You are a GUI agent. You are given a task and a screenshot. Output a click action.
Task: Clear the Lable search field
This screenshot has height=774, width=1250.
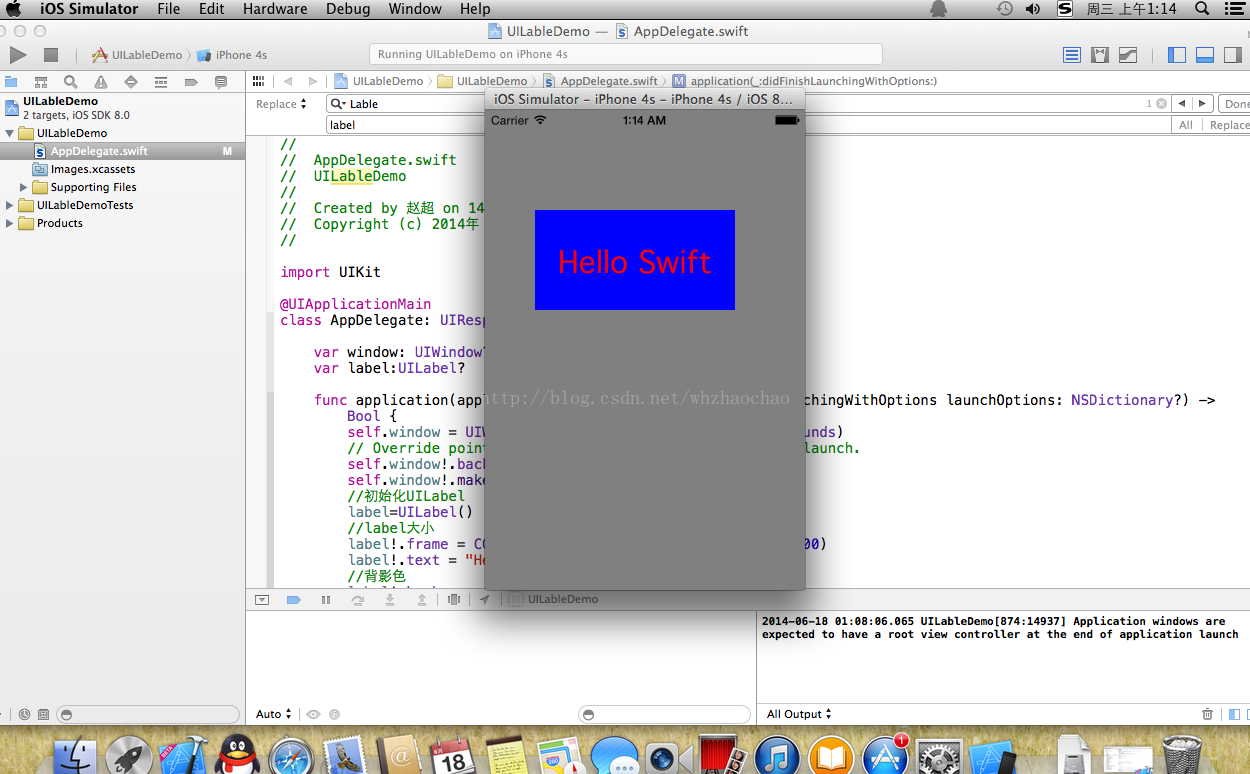pyautogui.click(x=1161, y=104)
